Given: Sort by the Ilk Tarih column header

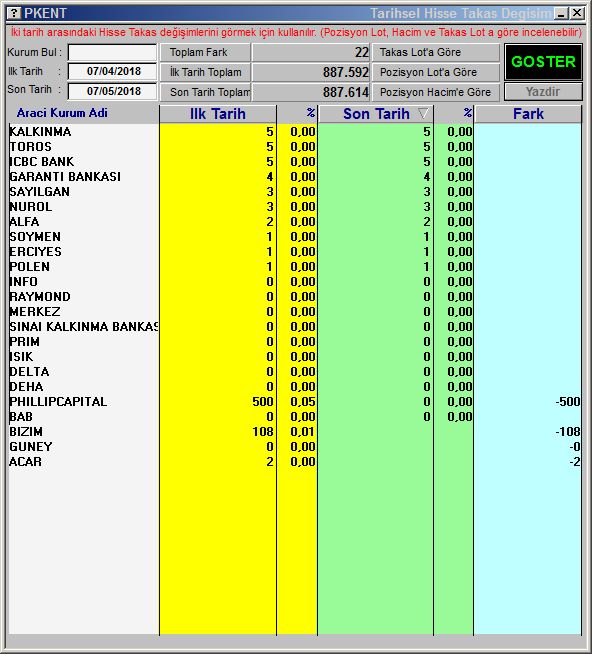Looking at the screenshot, I should (x=218, y=114).
